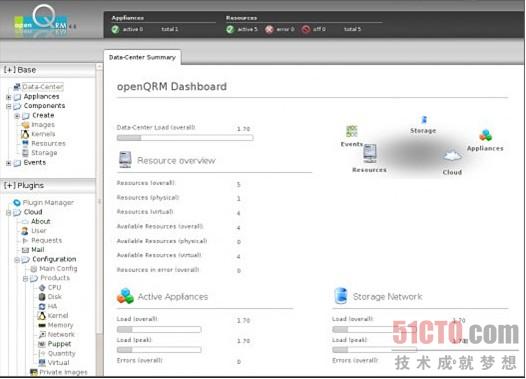This screenshot has width=526, height=379.
Task: Click 'Resources in error (overall)' label
Action: click(x=158, y=270)
